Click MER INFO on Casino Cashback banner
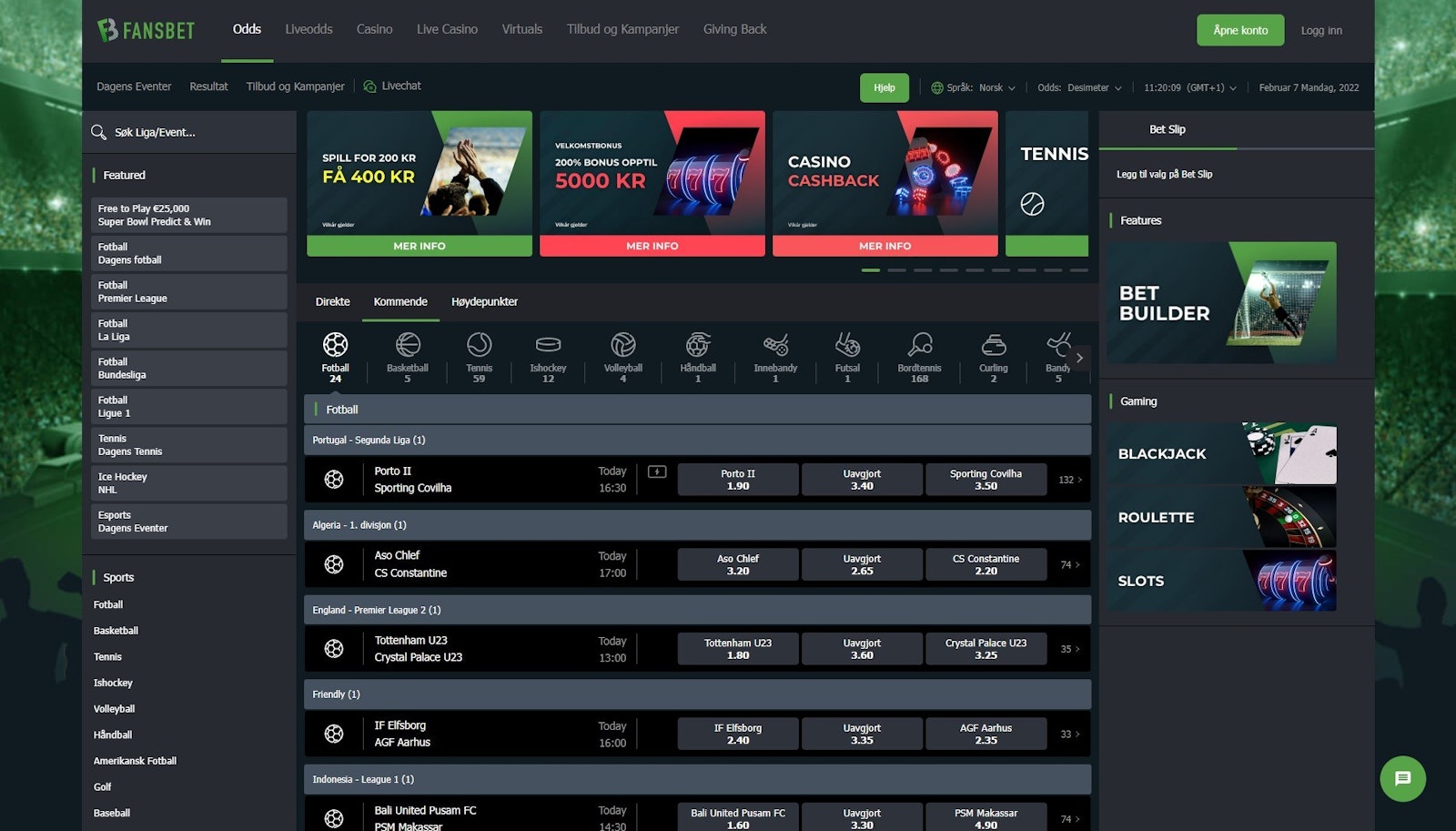The height and width of the screenshot is (831, 1456). coord(885,246)
